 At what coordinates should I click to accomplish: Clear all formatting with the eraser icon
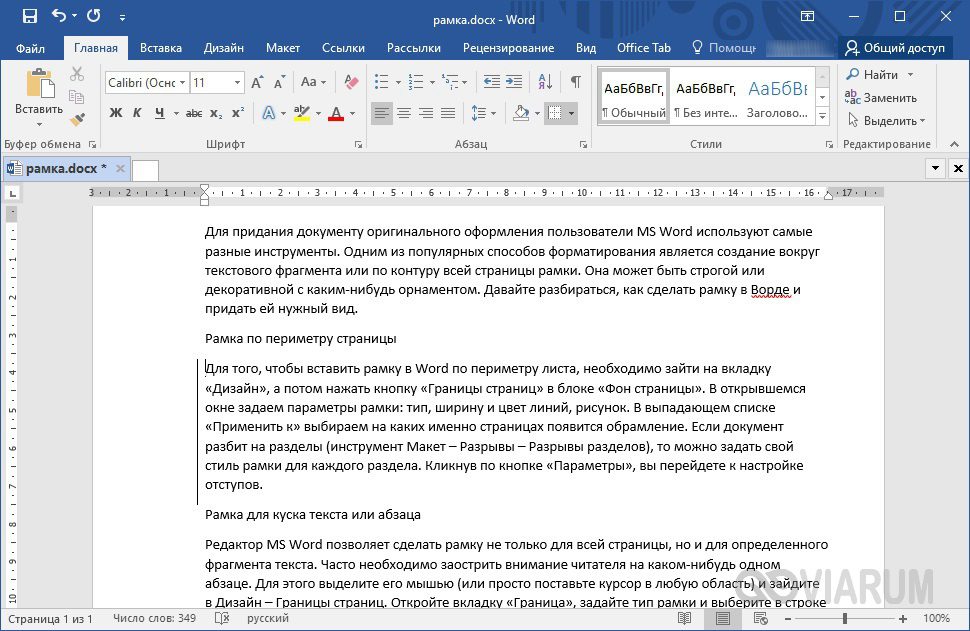click(x=351, y=82)
